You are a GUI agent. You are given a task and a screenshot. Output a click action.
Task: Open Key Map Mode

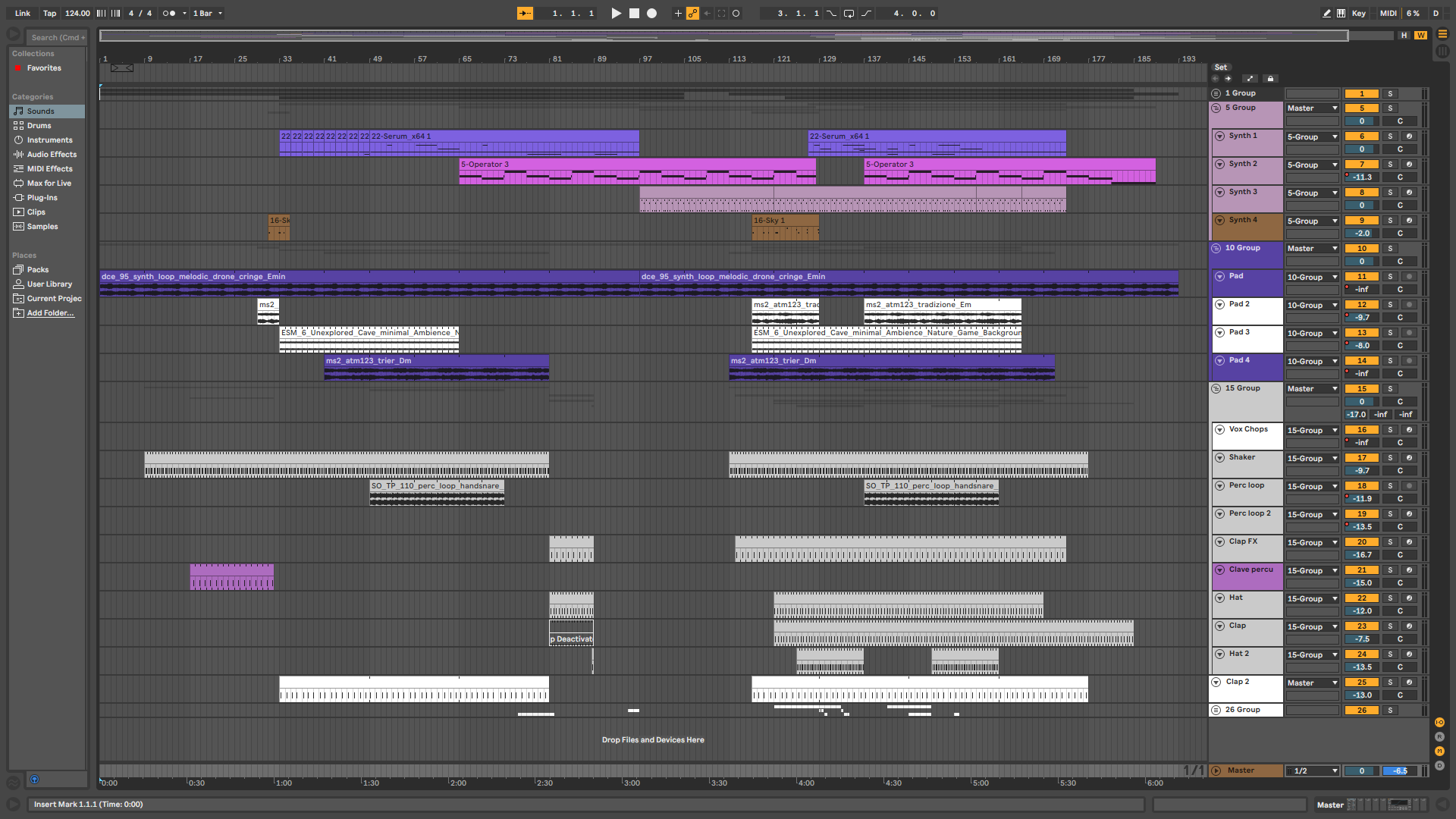[x=1359, y=13]
